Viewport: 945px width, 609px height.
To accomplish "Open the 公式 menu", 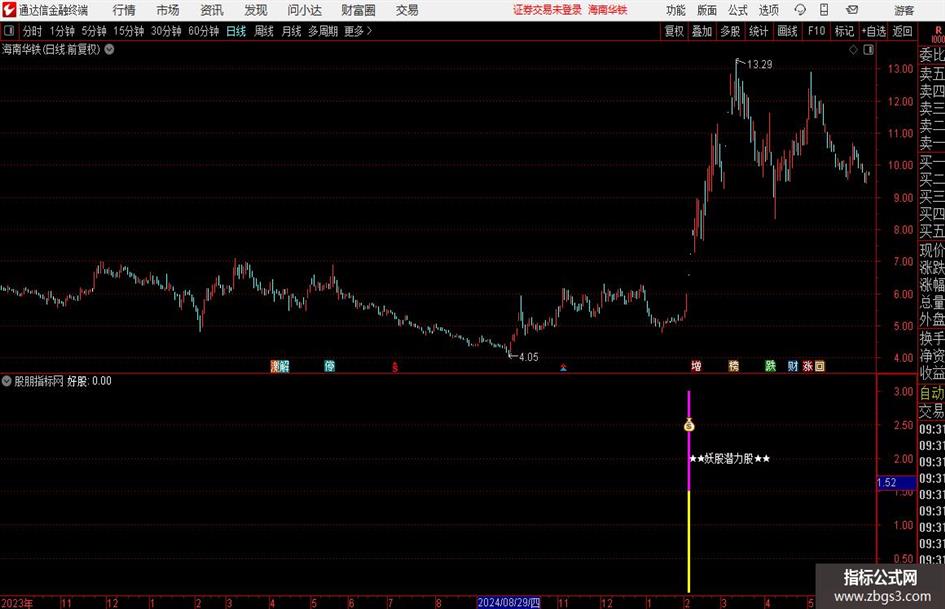I will (738, 10).
